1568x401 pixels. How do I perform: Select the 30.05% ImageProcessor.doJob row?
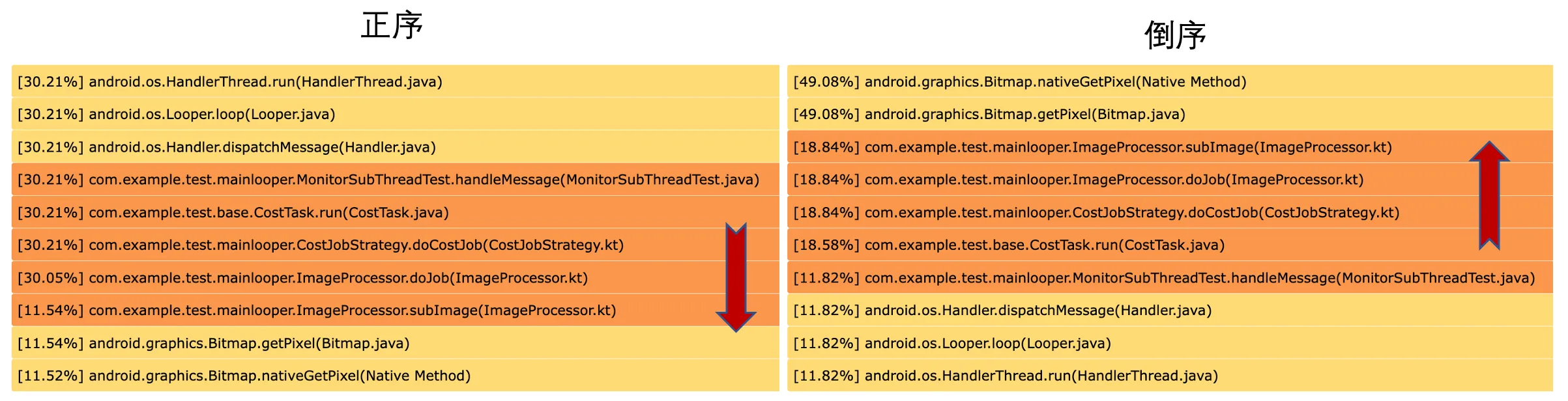coord(396,278)
